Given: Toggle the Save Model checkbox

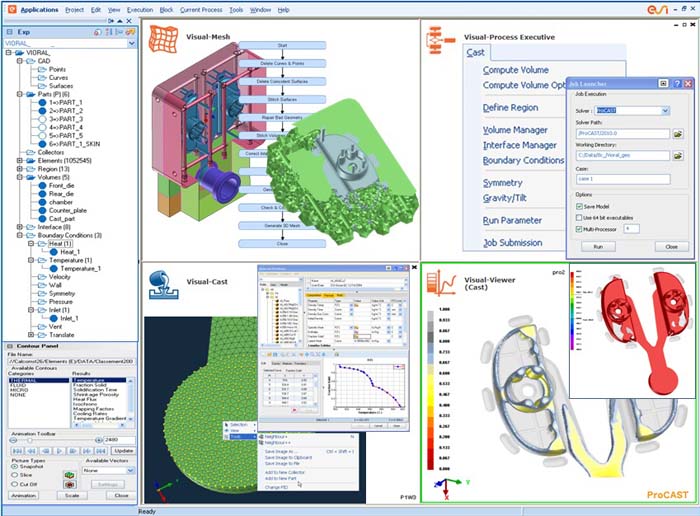Looking at the screenshot, I should pyautogui.click(x=579, y=206).
